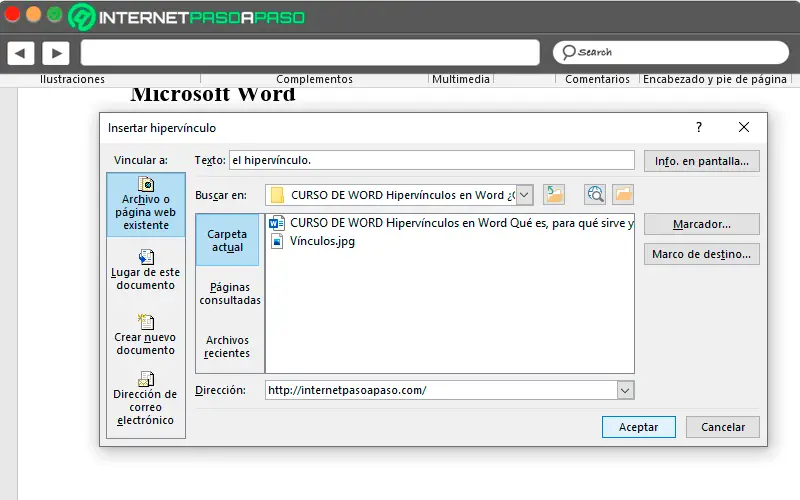This screenshot has width=800, height=500.
Task: Click the orange macOS minimize button
Action: (34, 14)
